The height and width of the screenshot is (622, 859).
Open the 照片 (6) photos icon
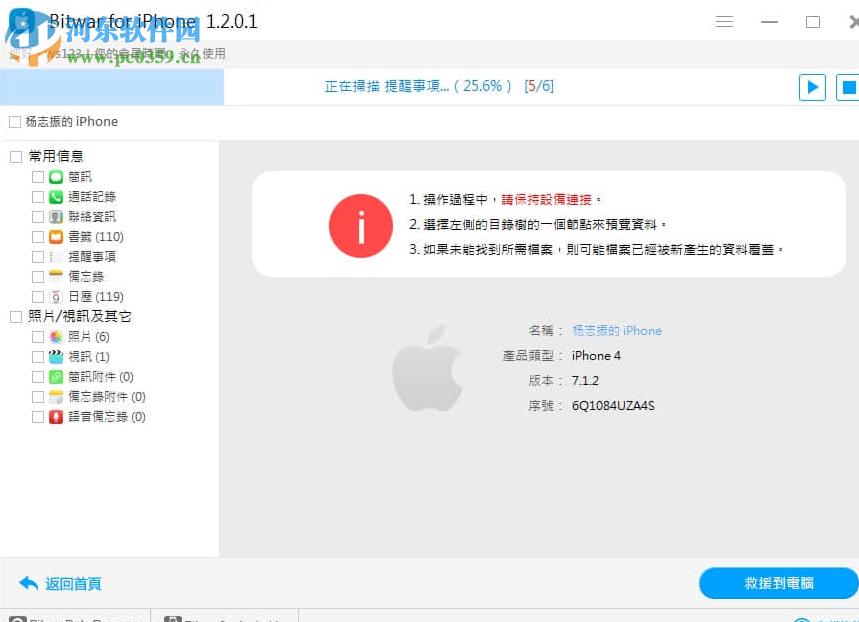pos(55,336)
